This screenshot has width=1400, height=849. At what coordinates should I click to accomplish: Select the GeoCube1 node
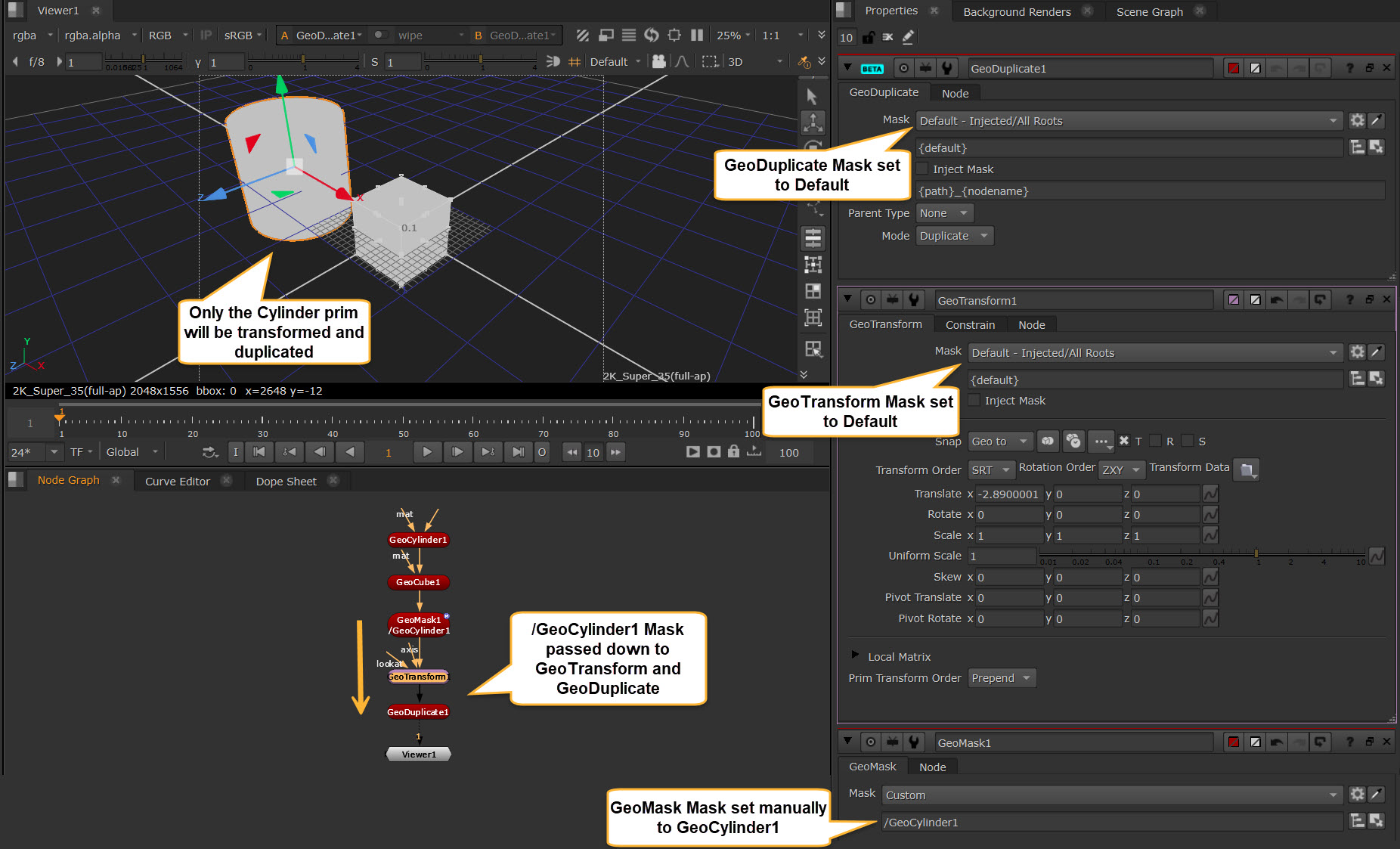point(418,582)
